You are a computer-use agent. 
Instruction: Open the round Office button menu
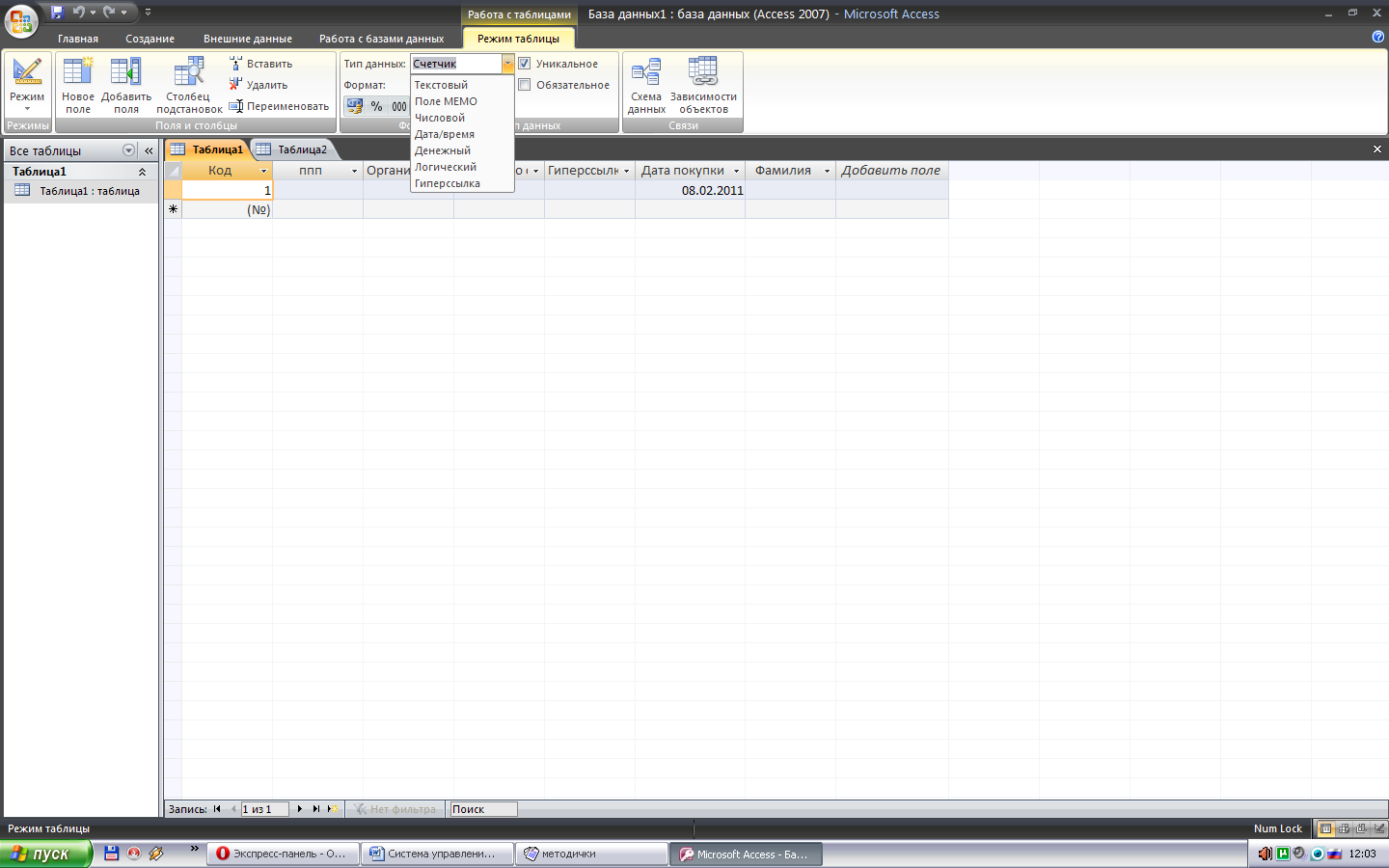click(20, 20)
